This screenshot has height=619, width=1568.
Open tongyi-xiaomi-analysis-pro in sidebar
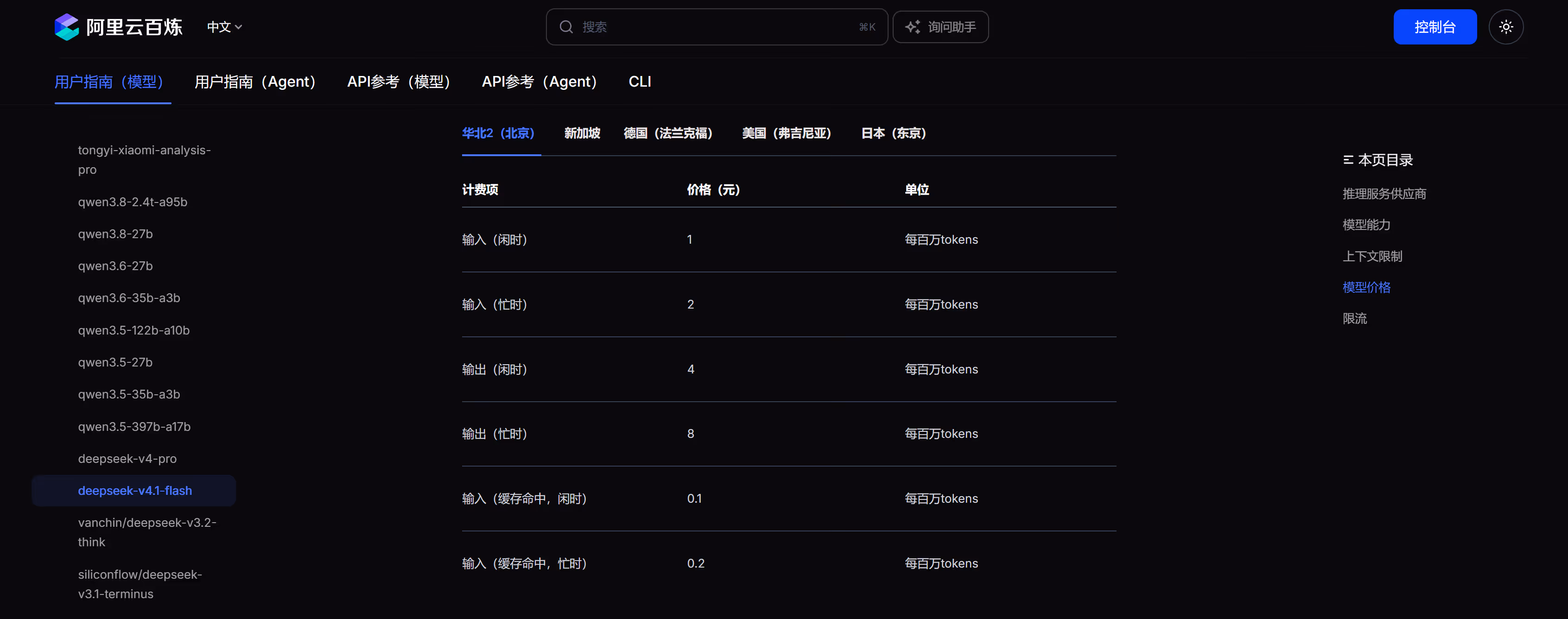(x=144, y=159)
